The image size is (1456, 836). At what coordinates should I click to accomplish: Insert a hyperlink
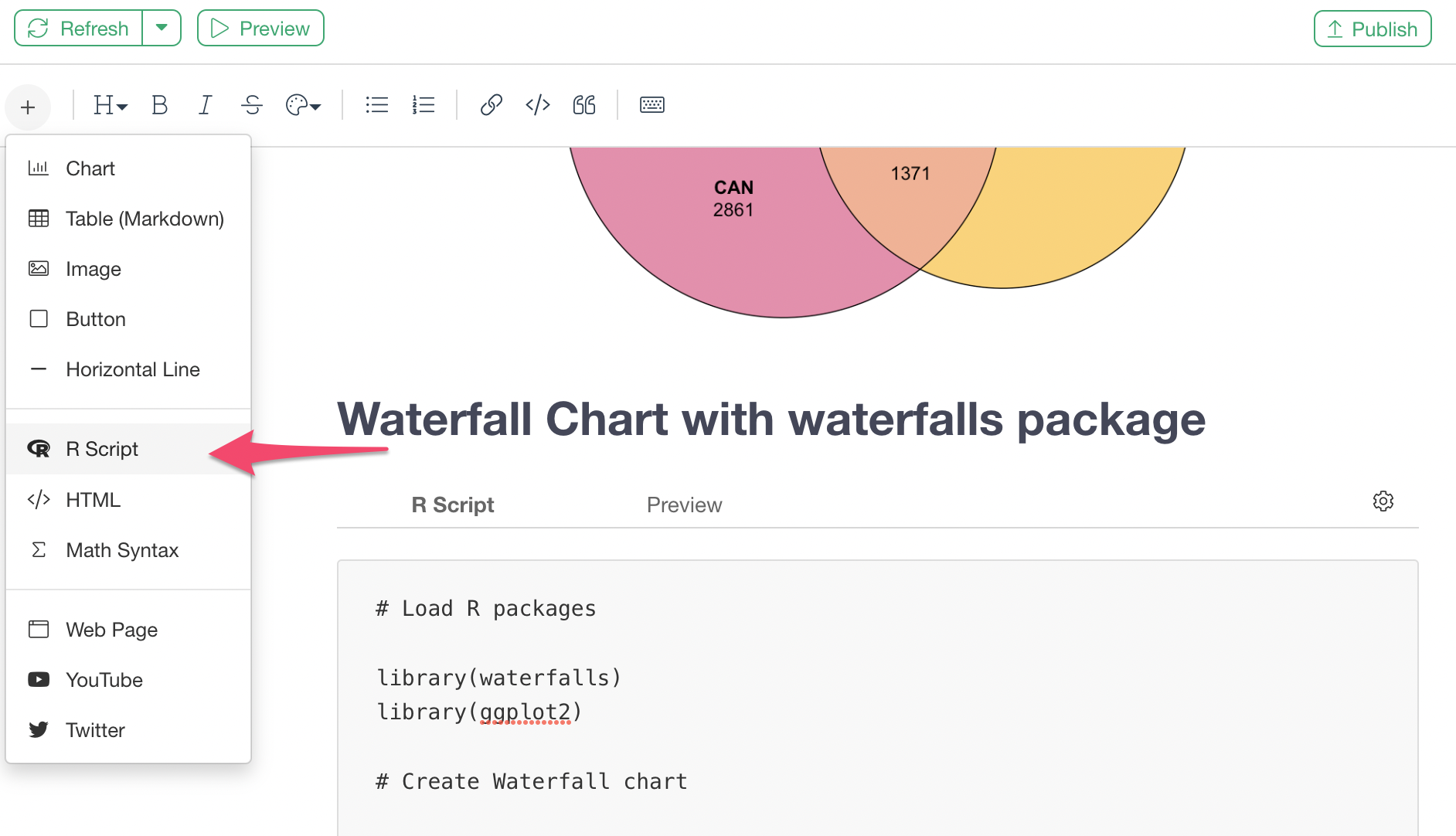pos(492,105)
